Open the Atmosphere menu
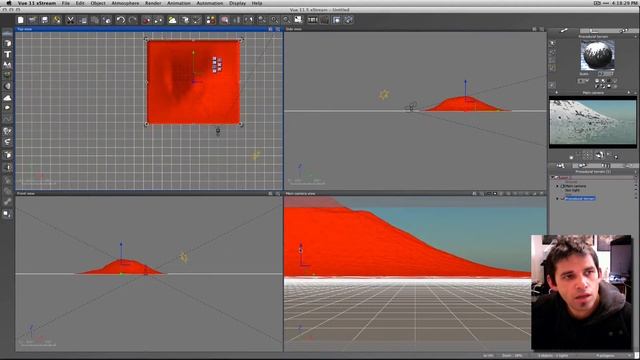This screenshot has width=640, height=360. (125, 3)
